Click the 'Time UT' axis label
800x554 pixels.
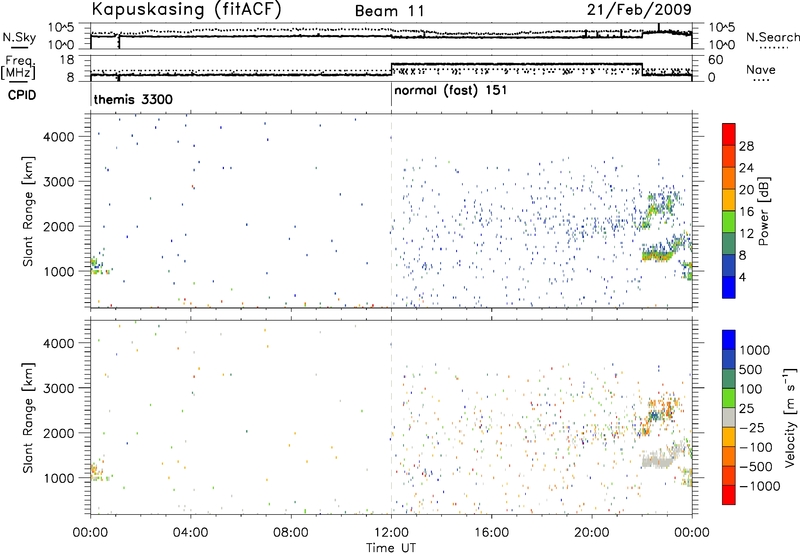point(391,548)
